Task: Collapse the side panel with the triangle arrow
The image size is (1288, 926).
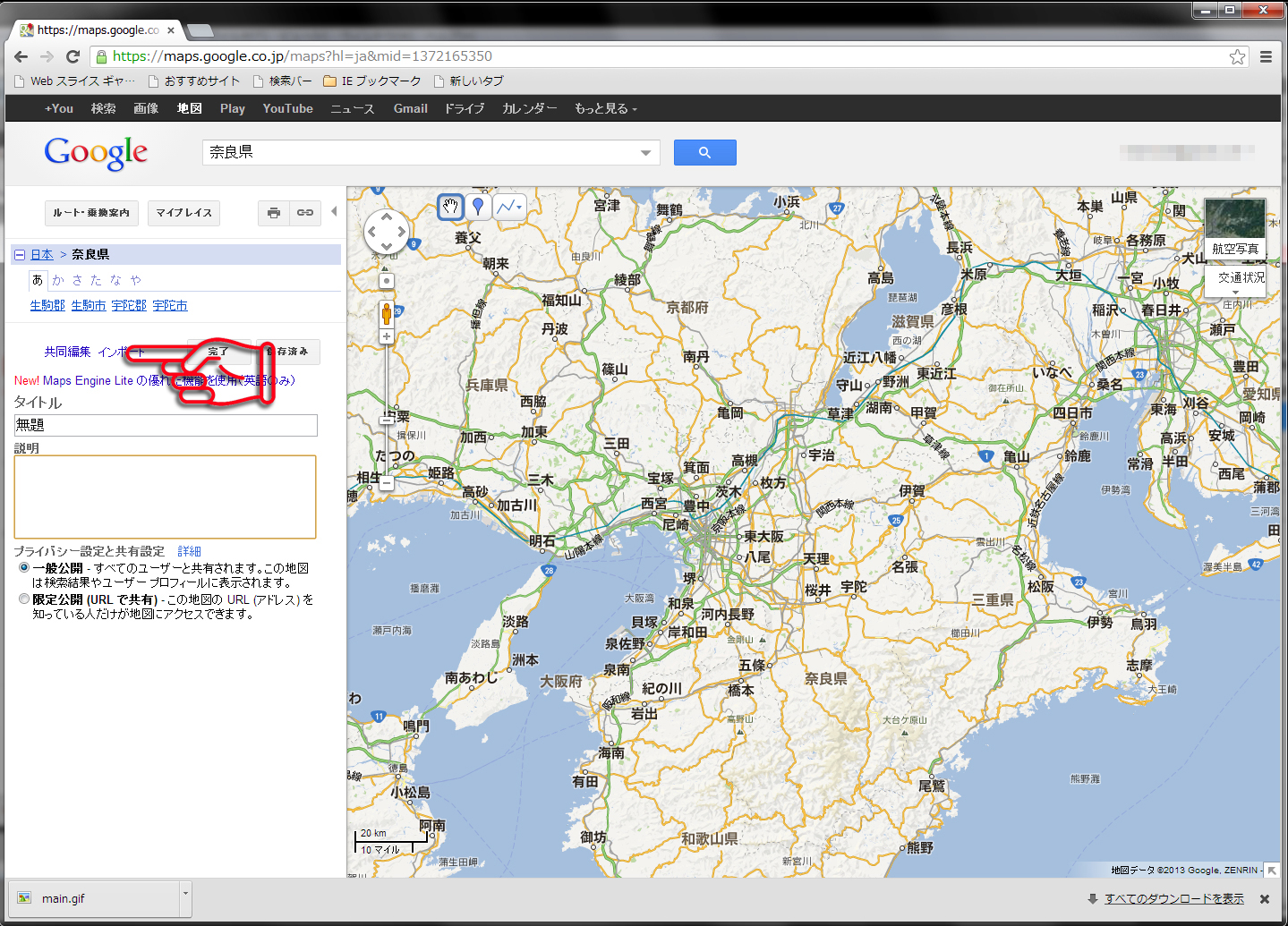Action: [x=334, y=212]
